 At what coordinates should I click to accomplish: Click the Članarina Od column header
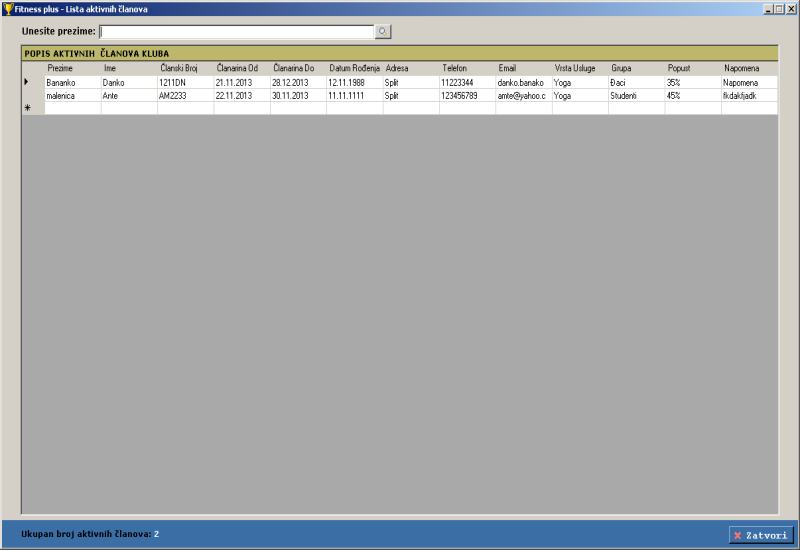pyautogui.click(x=242, y=68)
